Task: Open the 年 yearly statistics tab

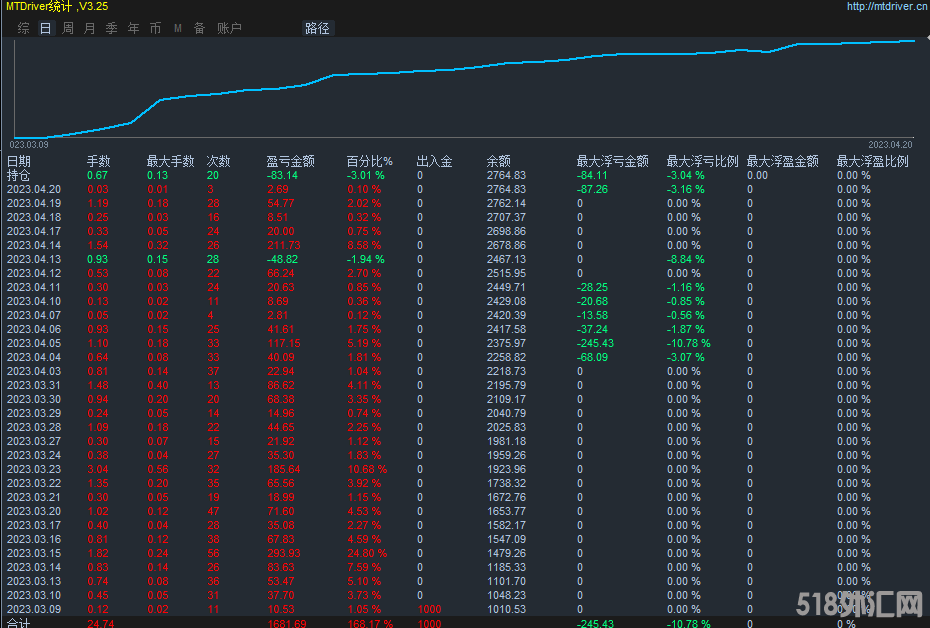Action: pos(134,29)
